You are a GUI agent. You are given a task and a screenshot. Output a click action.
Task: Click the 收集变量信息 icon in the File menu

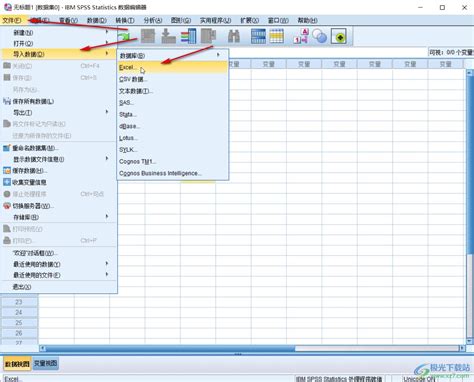click(7, 182)
